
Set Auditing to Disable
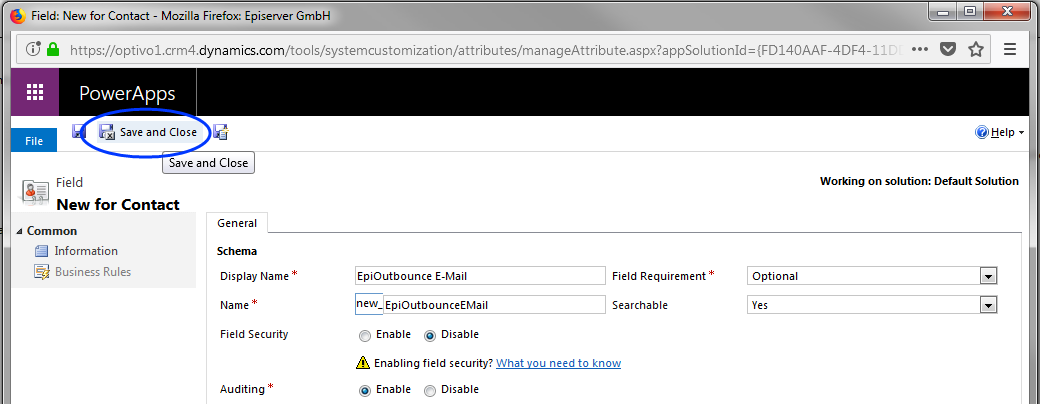(431, 390)
